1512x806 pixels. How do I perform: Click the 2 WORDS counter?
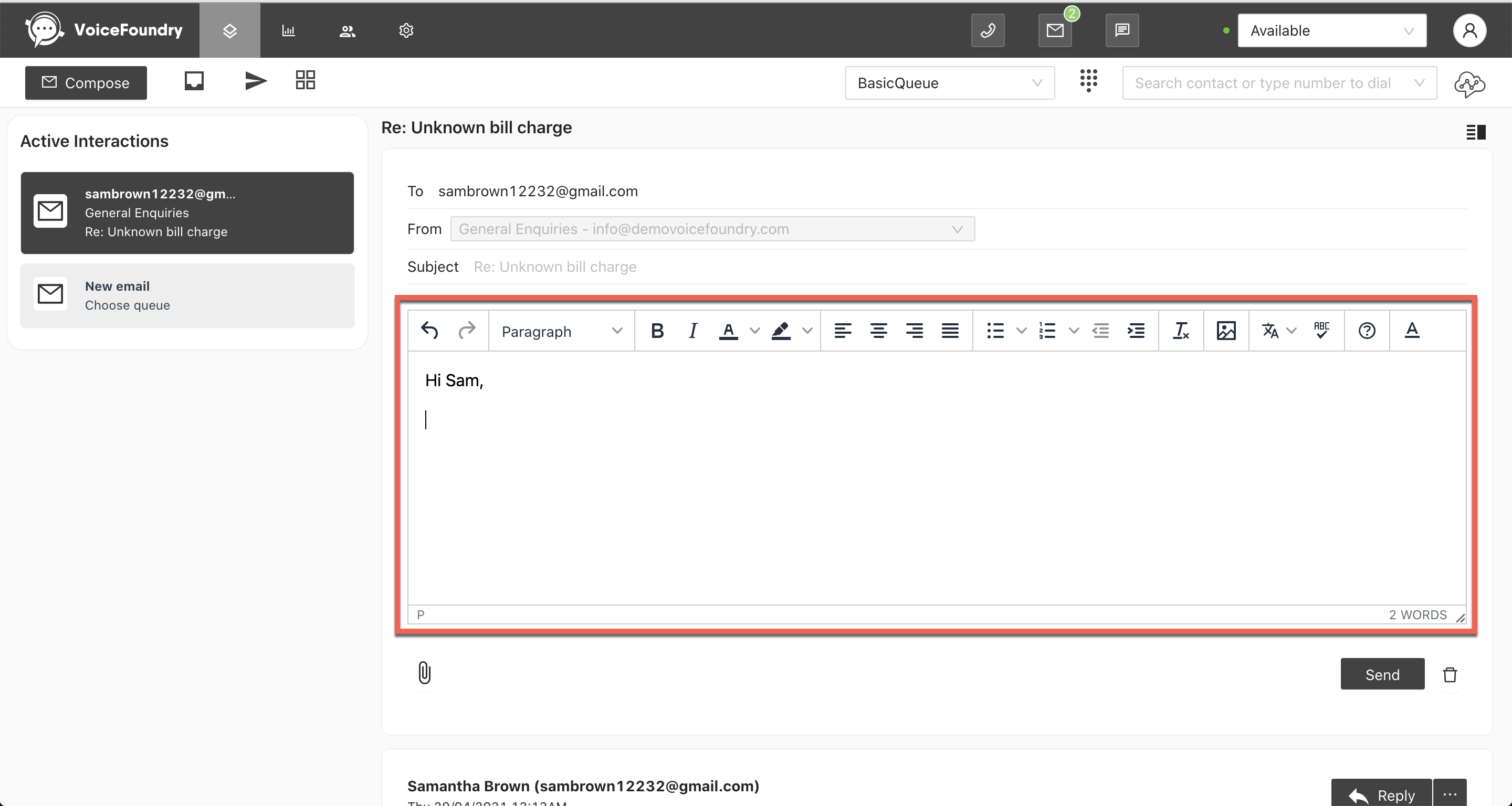pos(1417,615)
